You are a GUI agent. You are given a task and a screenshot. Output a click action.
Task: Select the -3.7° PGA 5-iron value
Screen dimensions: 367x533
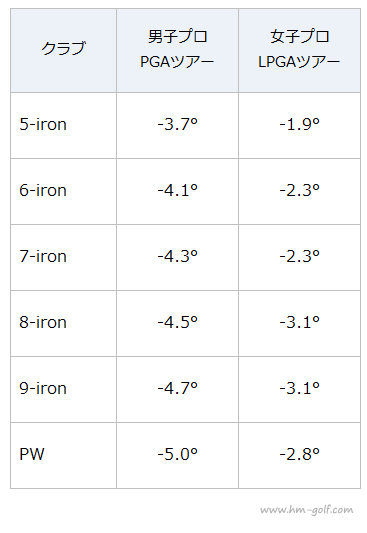177,124
